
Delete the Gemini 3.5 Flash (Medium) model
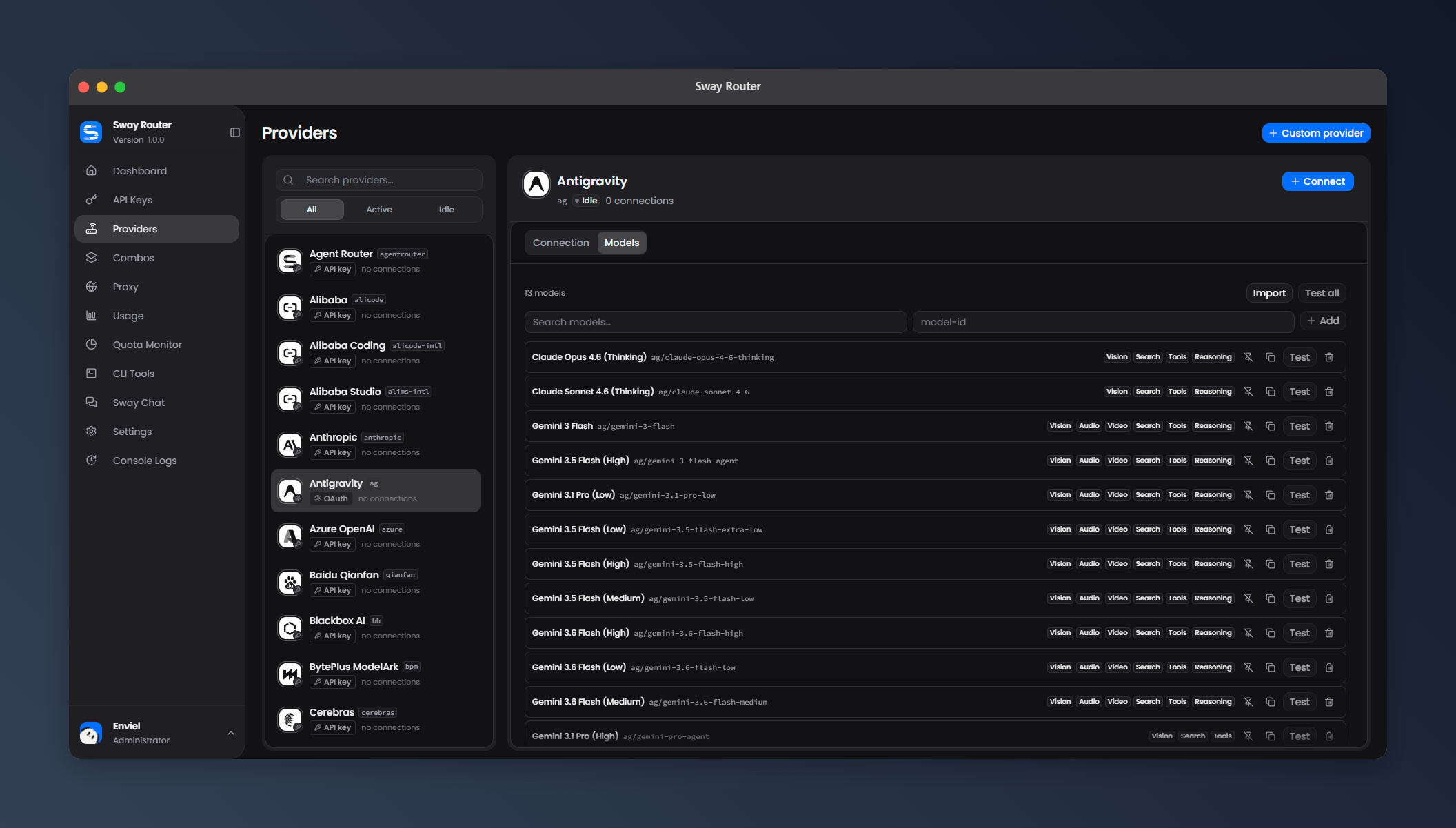point(1329,598)
